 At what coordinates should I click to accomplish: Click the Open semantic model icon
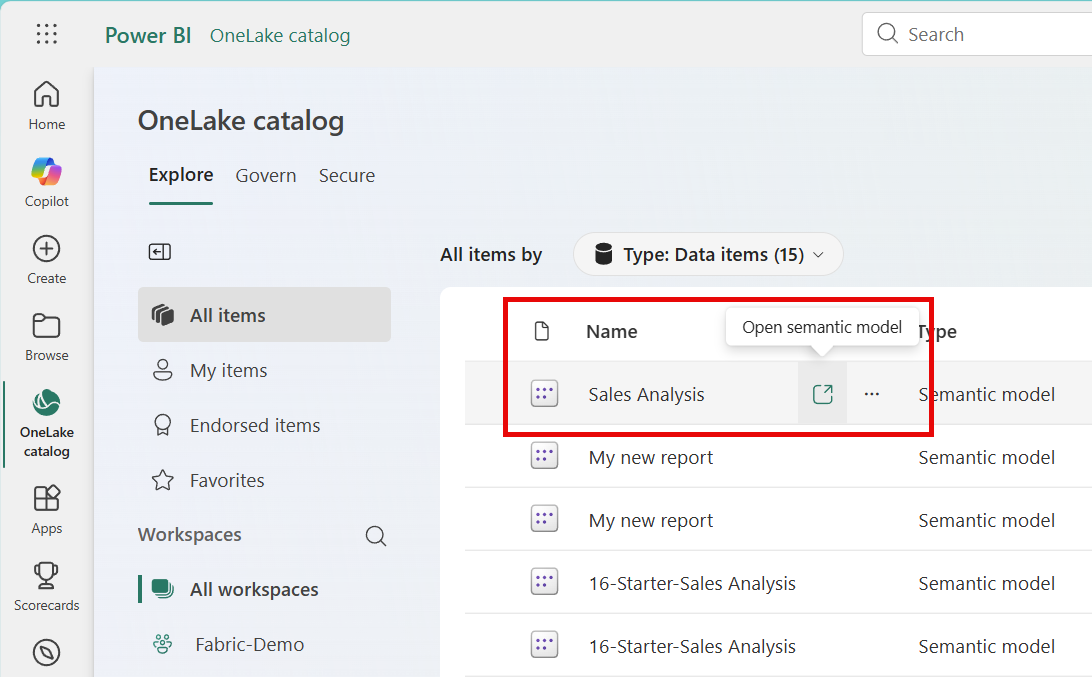[822, 394]
